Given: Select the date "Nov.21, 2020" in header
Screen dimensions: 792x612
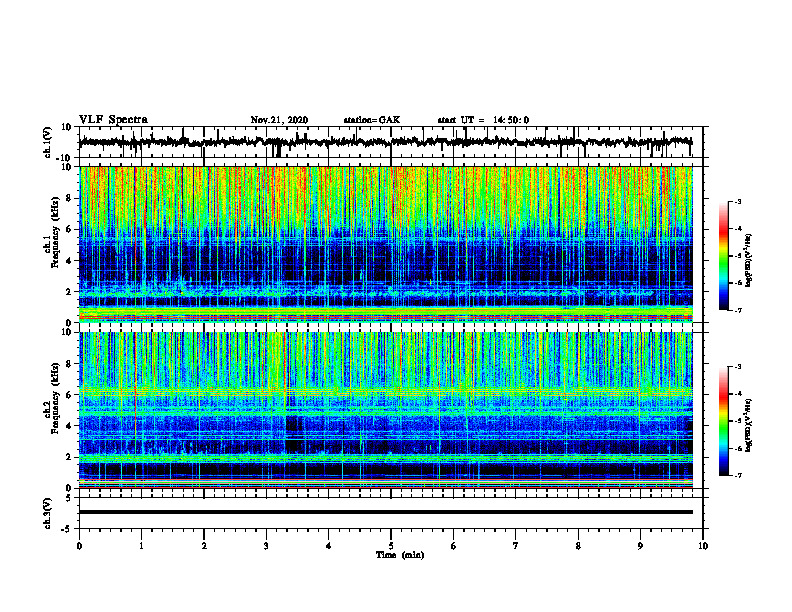Looking at the screenshot, I should (279, 120).
